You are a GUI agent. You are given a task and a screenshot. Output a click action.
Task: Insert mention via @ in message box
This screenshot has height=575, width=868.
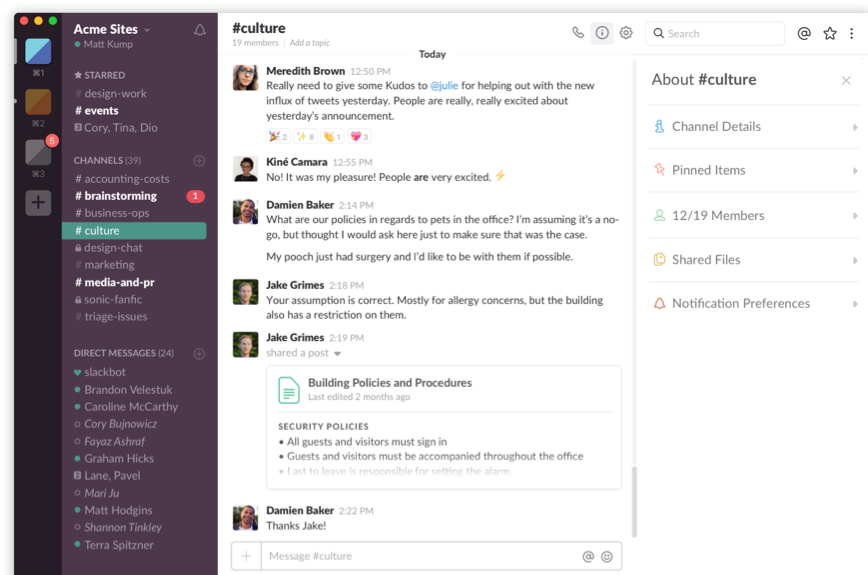588,557
